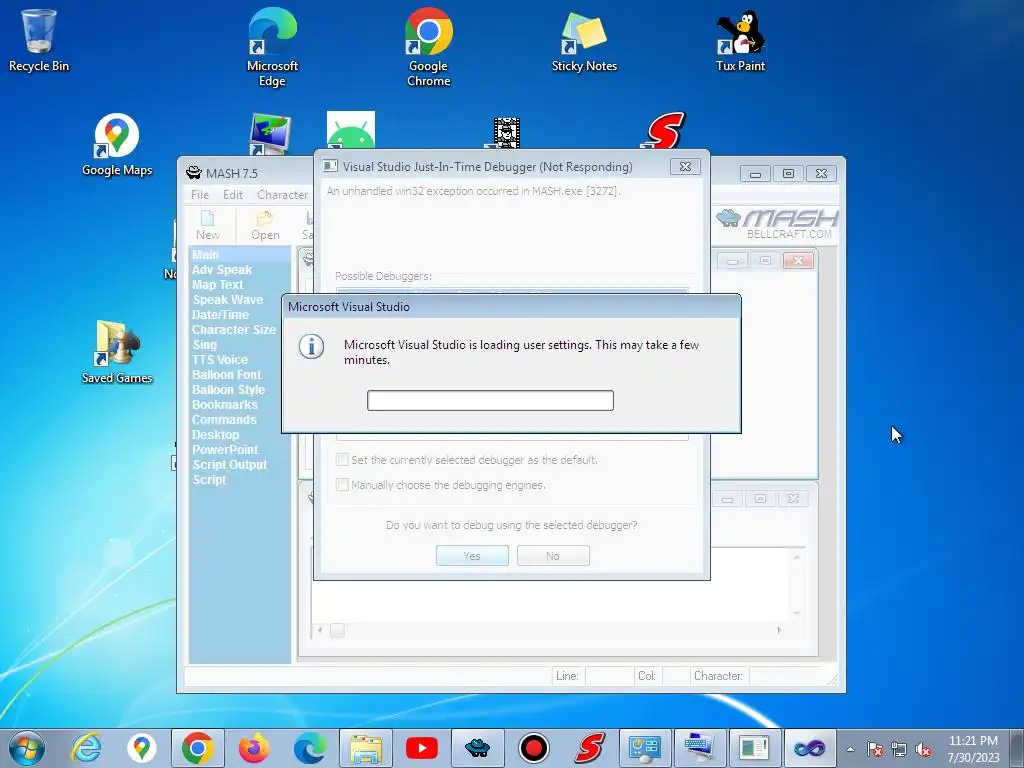
Task: Open the Visual Studio infinity taskbar icon
Action: pyautogui.click(x=810, y=748)
